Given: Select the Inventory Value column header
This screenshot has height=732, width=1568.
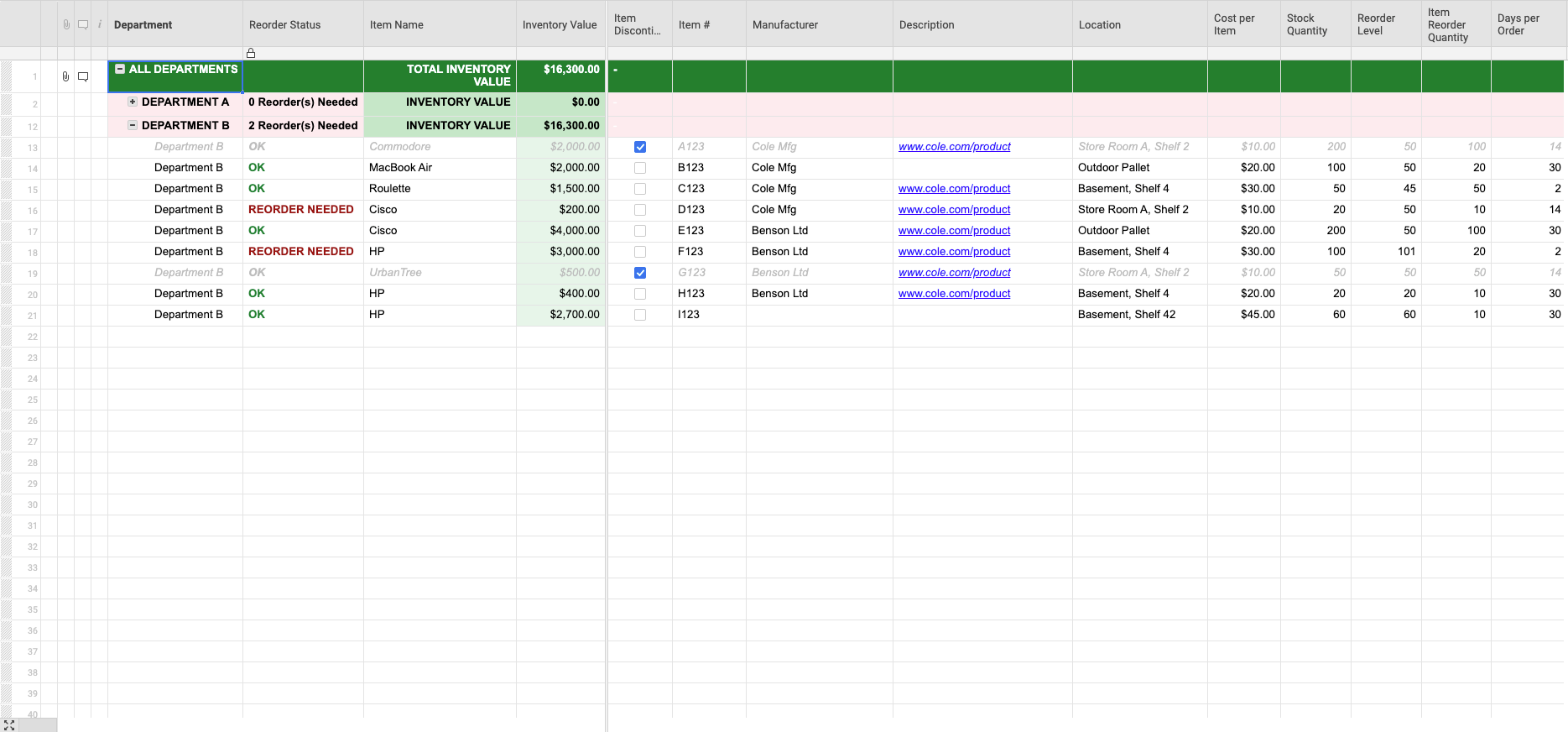Looking at the screenshot, I should 560,24.
